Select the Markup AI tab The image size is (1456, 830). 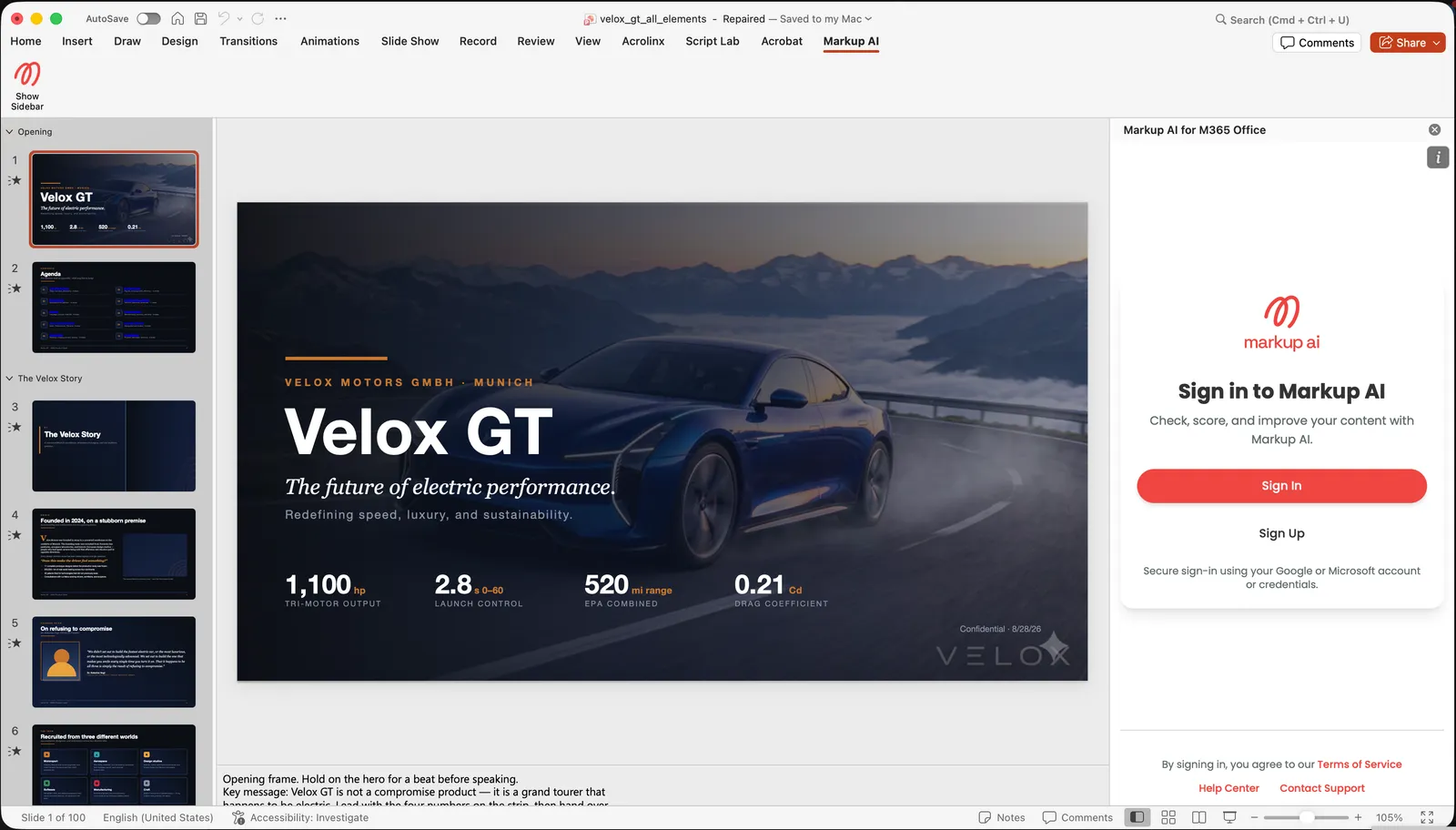tap(851, 41)
